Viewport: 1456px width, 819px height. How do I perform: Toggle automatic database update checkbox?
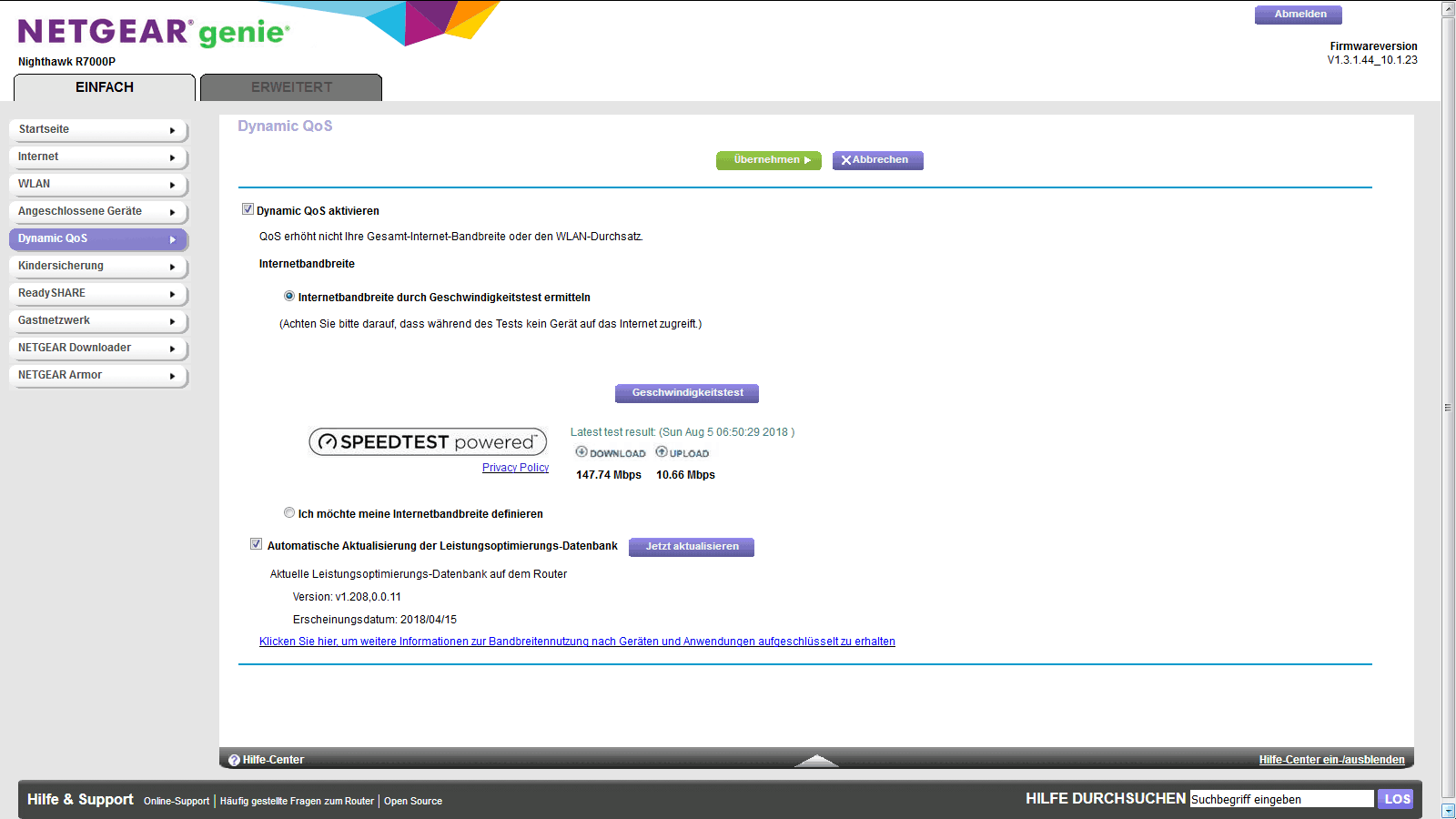click(256, 544)
